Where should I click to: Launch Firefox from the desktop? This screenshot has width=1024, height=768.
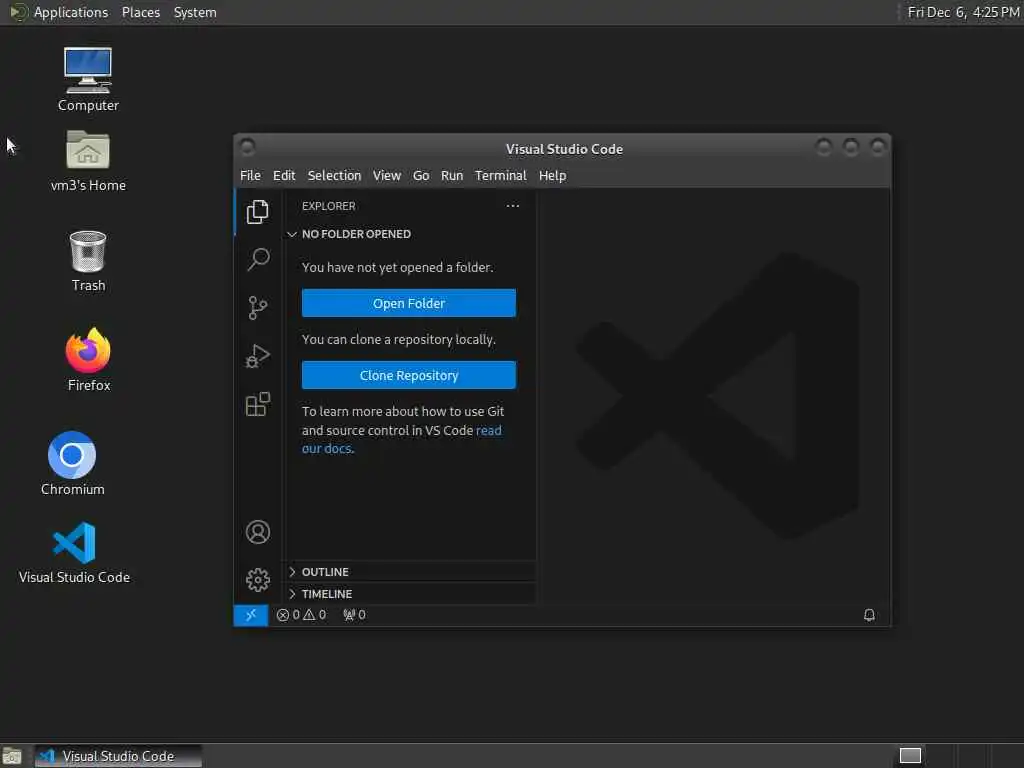click(88, 360)
